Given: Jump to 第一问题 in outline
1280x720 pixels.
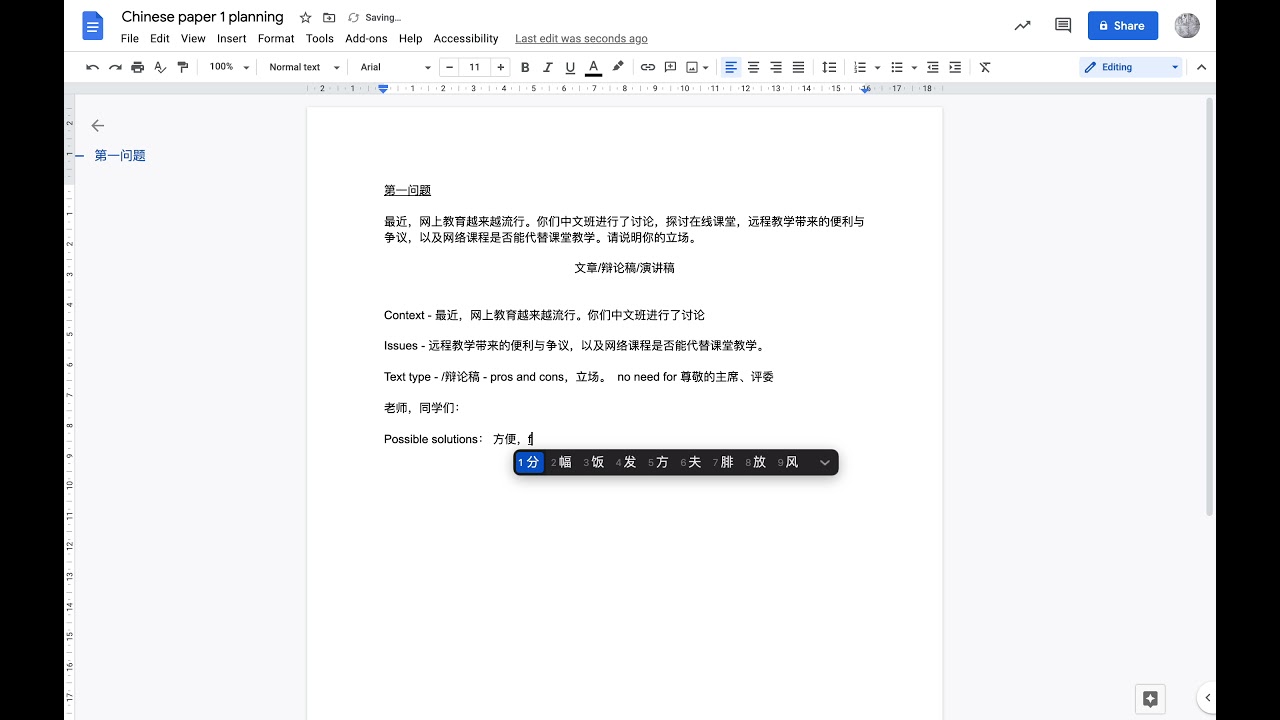Looking at the screenshot, I should [x=120, y=156].
